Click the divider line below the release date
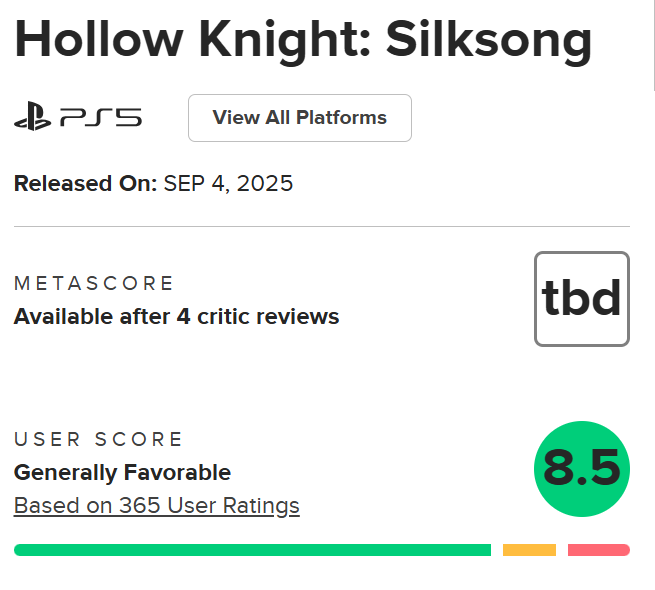Screen dimensions: 655x590 coord(321,227)
